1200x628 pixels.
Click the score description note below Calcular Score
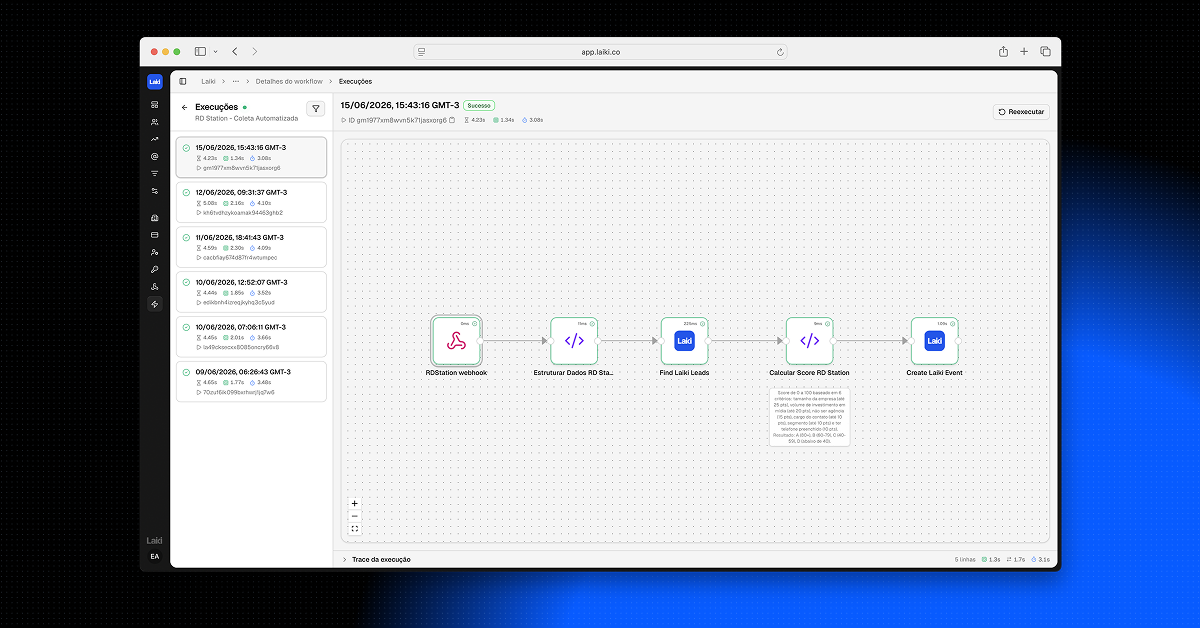point(810,416)
